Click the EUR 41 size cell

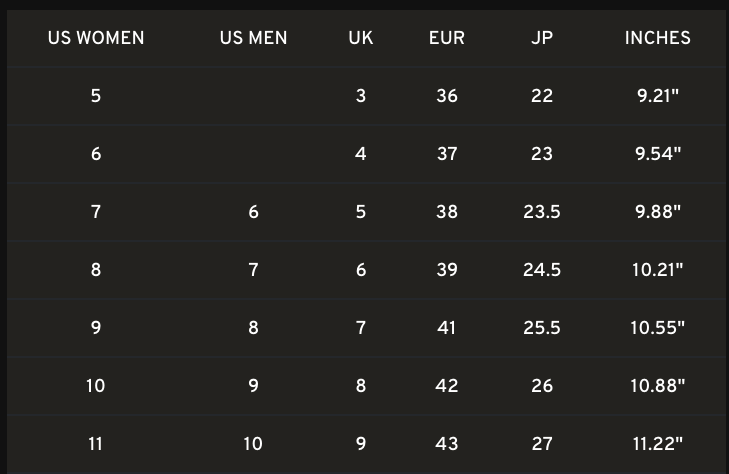447,328
